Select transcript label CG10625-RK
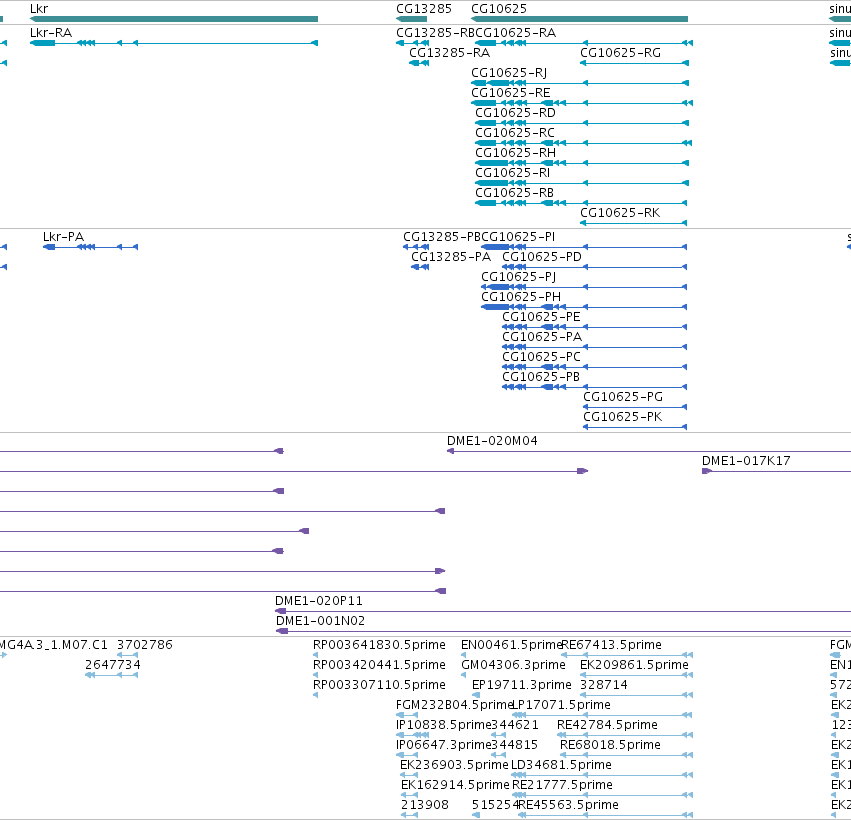Screen dimensions: 851x820 tap(620, 213)
